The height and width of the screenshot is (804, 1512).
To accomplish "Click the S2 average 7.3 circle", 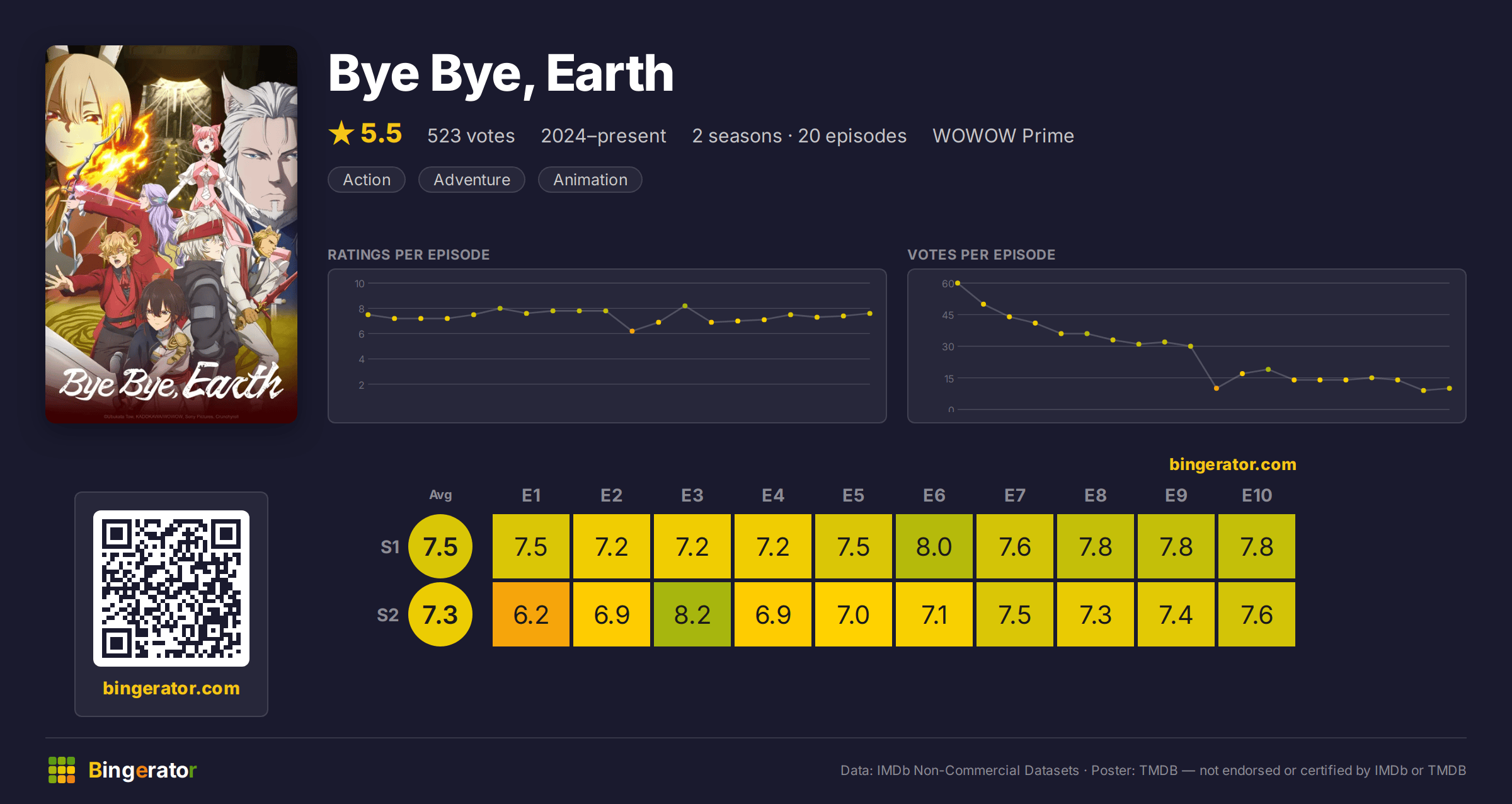I will coord(440,614).
